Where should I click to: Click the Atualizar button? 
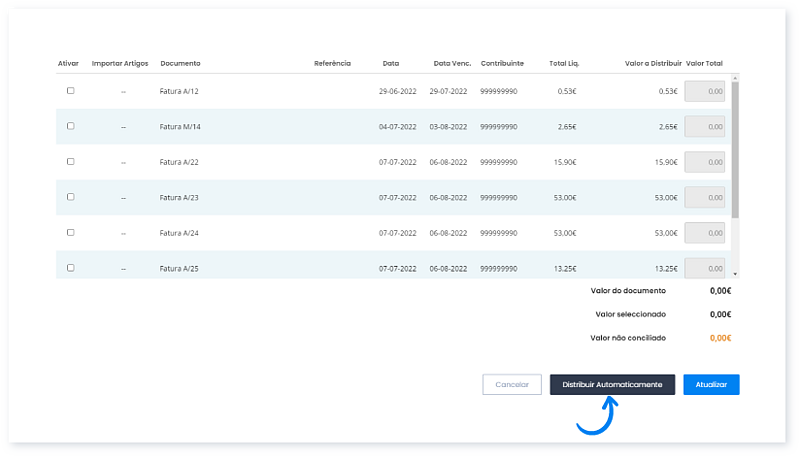[711, 385]
